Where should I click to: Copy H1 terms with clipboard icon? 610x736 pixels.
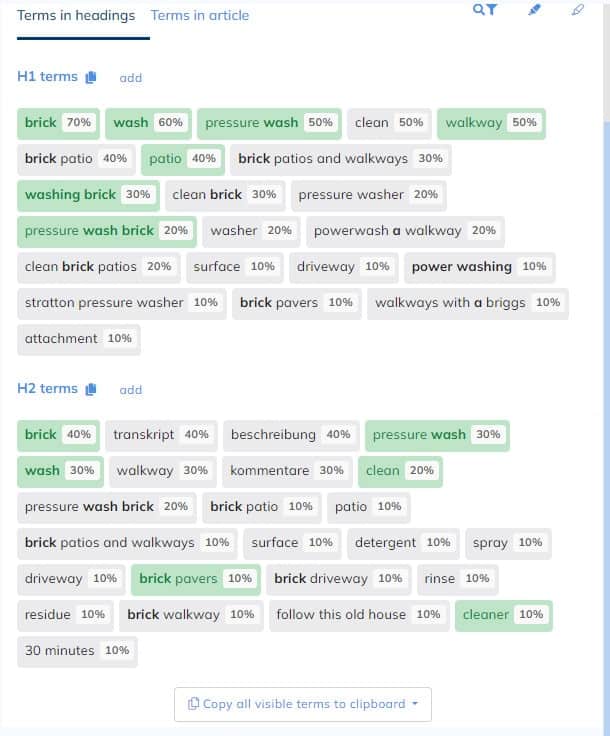click(x=91, y=77)
